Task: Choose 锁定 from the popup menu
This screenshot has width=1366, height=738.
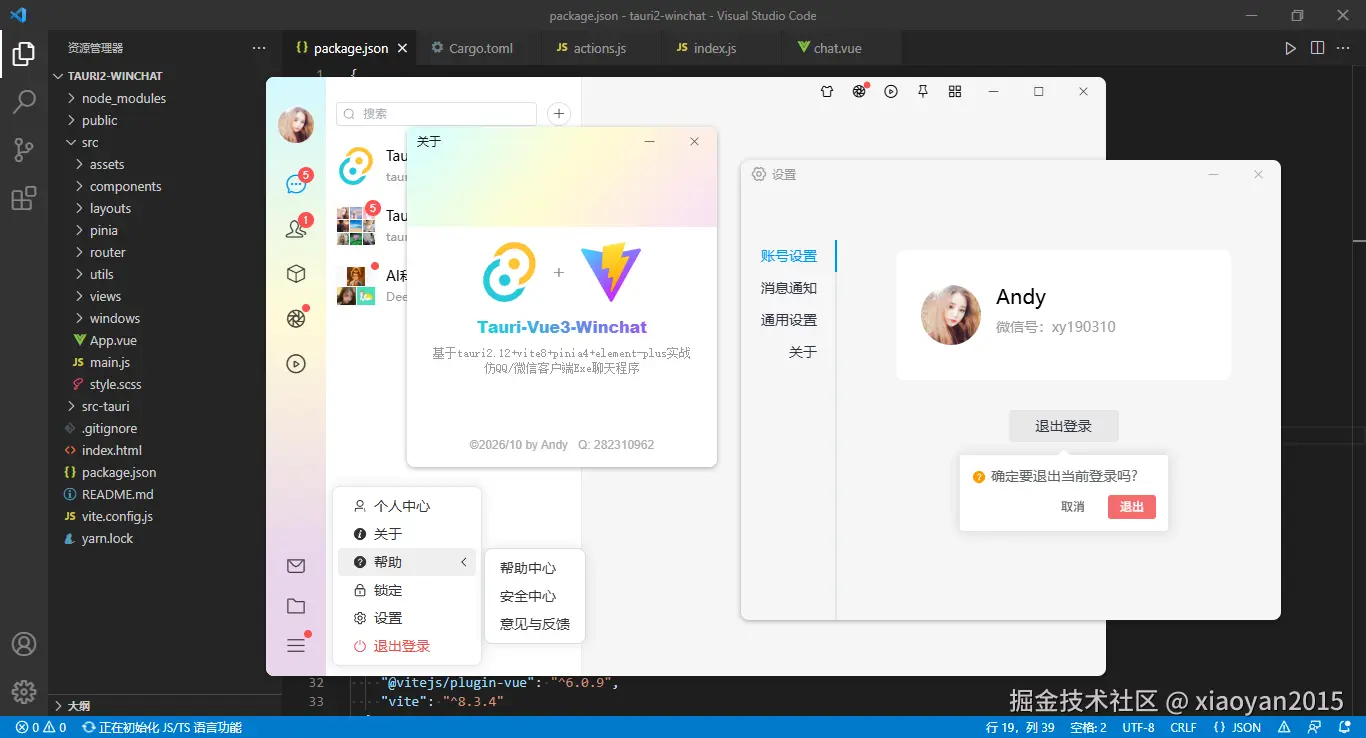Action: pos(407,590)
